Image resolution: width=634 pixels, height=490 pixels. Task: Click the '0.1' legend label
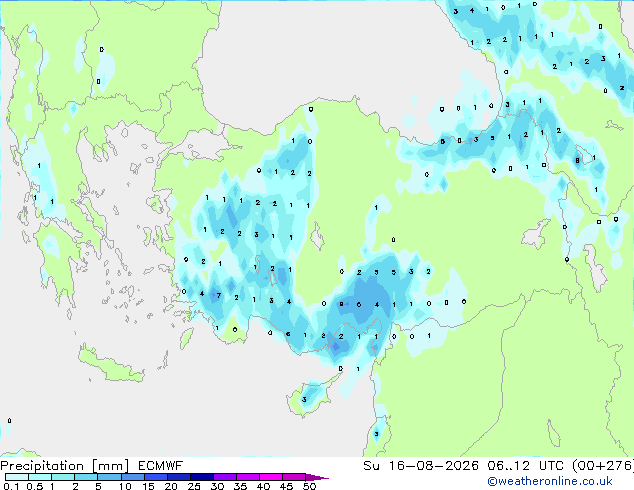pos(11,486)
